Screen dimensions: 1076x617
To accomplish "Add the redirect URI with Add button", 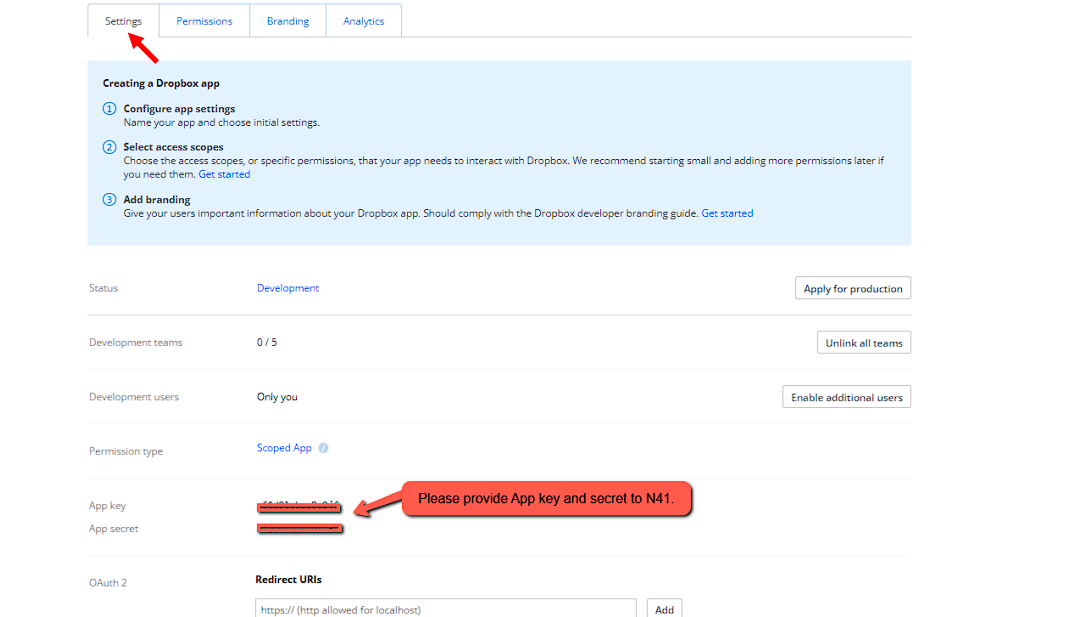I will coord(664,609).
